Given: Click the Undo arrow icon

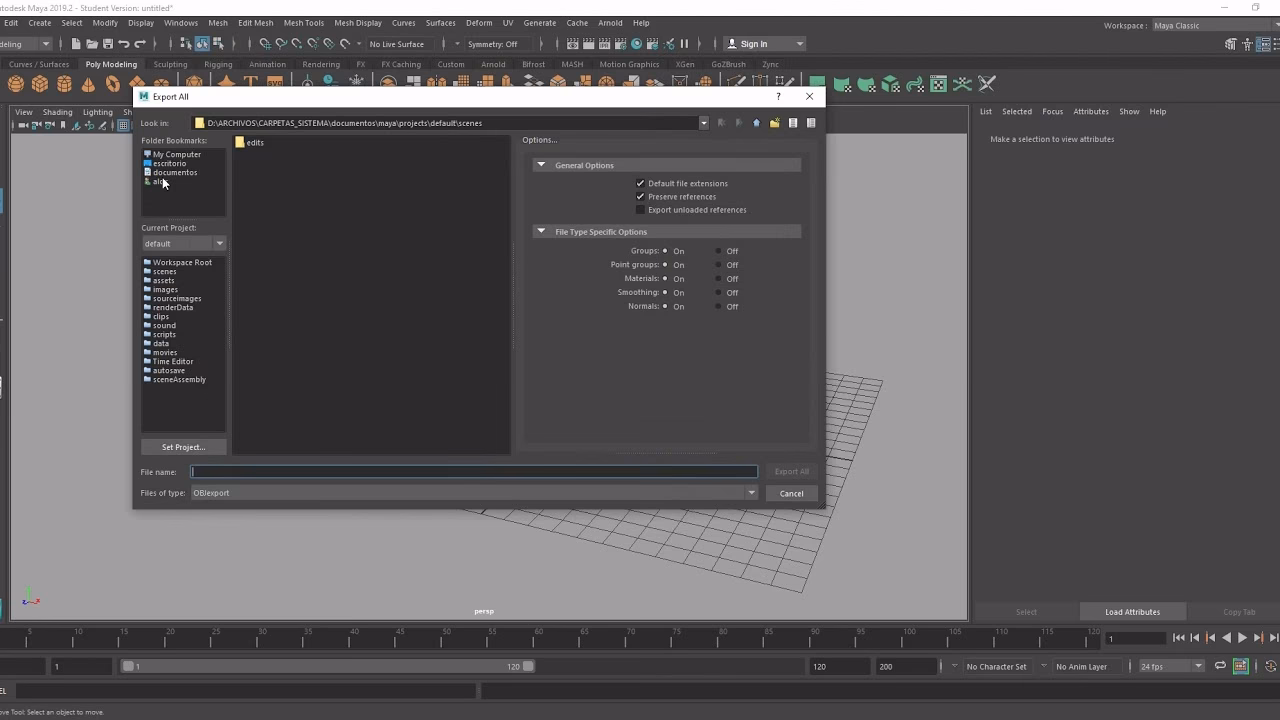Looking at the screenshot, I should click(x=123, y=44).
